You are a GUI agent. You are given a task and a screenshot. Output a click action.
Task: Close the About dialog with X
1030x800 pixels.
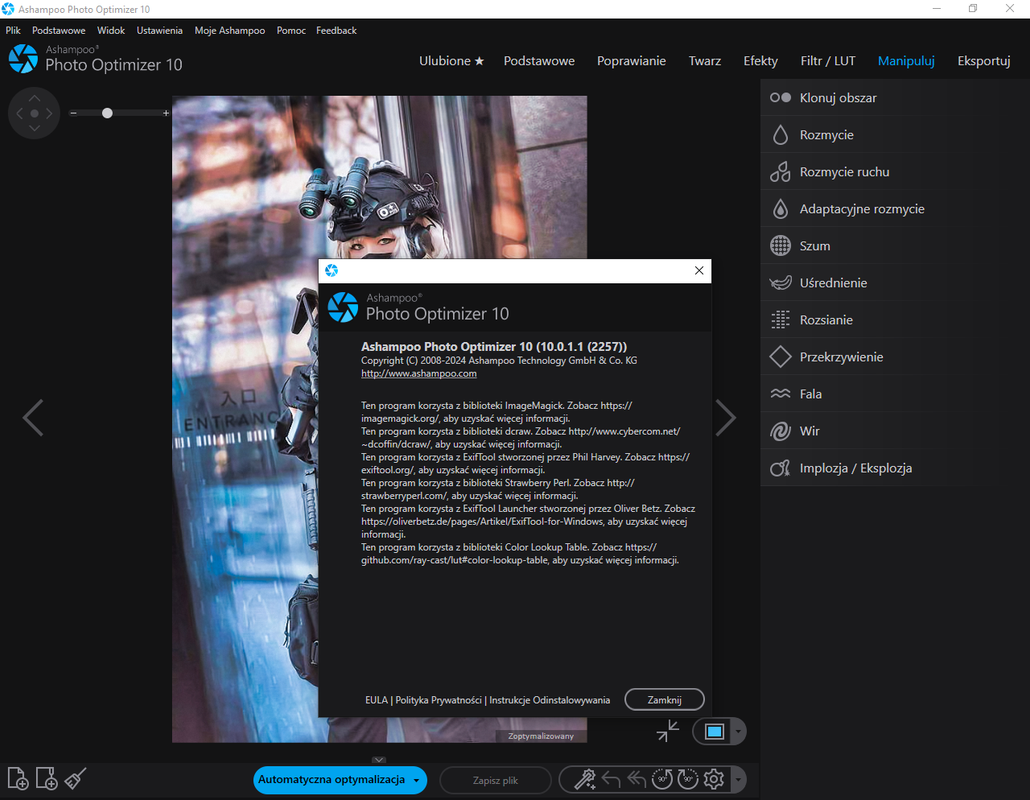tap(699, 271)
